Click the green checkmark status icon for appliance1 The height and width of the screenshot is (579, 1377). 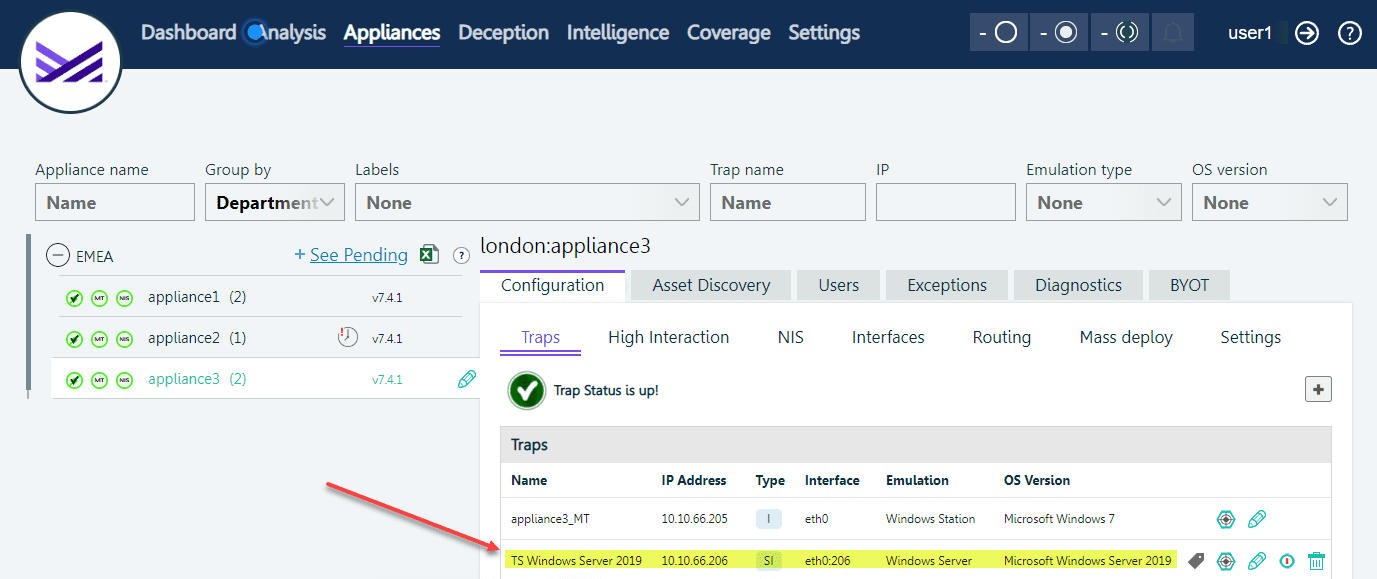click(74, 298)
